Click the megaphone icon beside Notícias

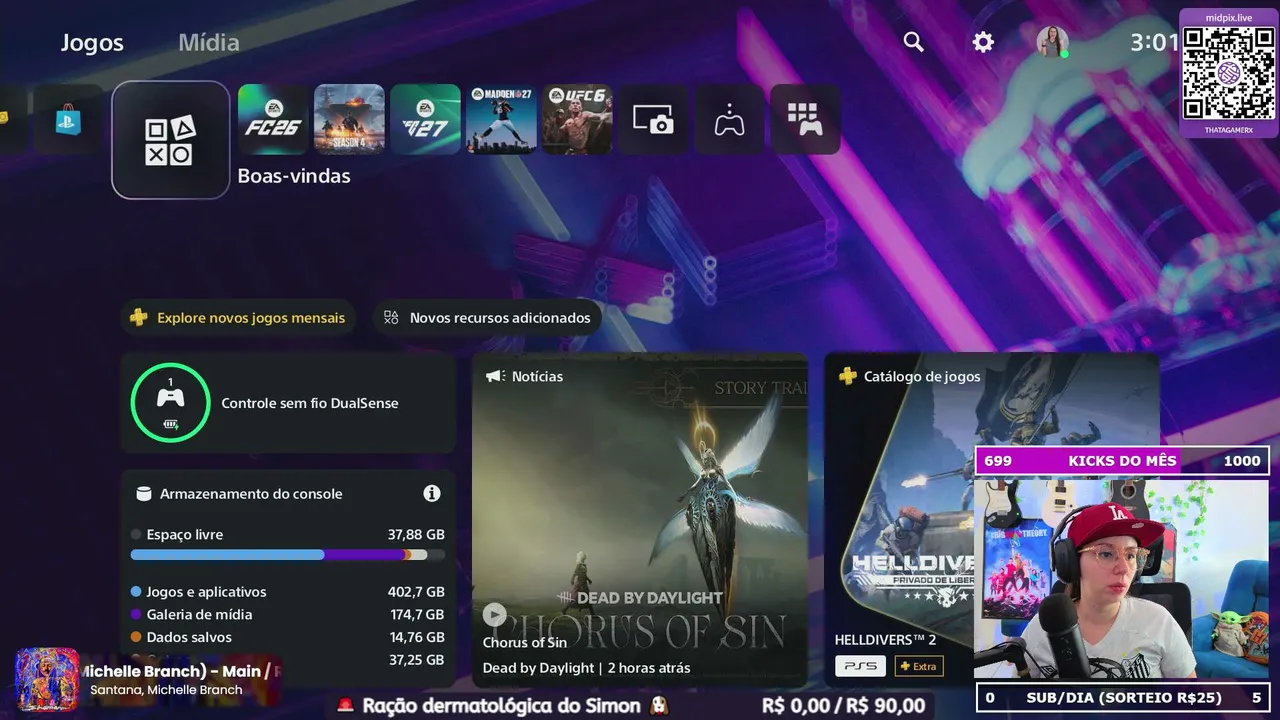coord(494,376)
